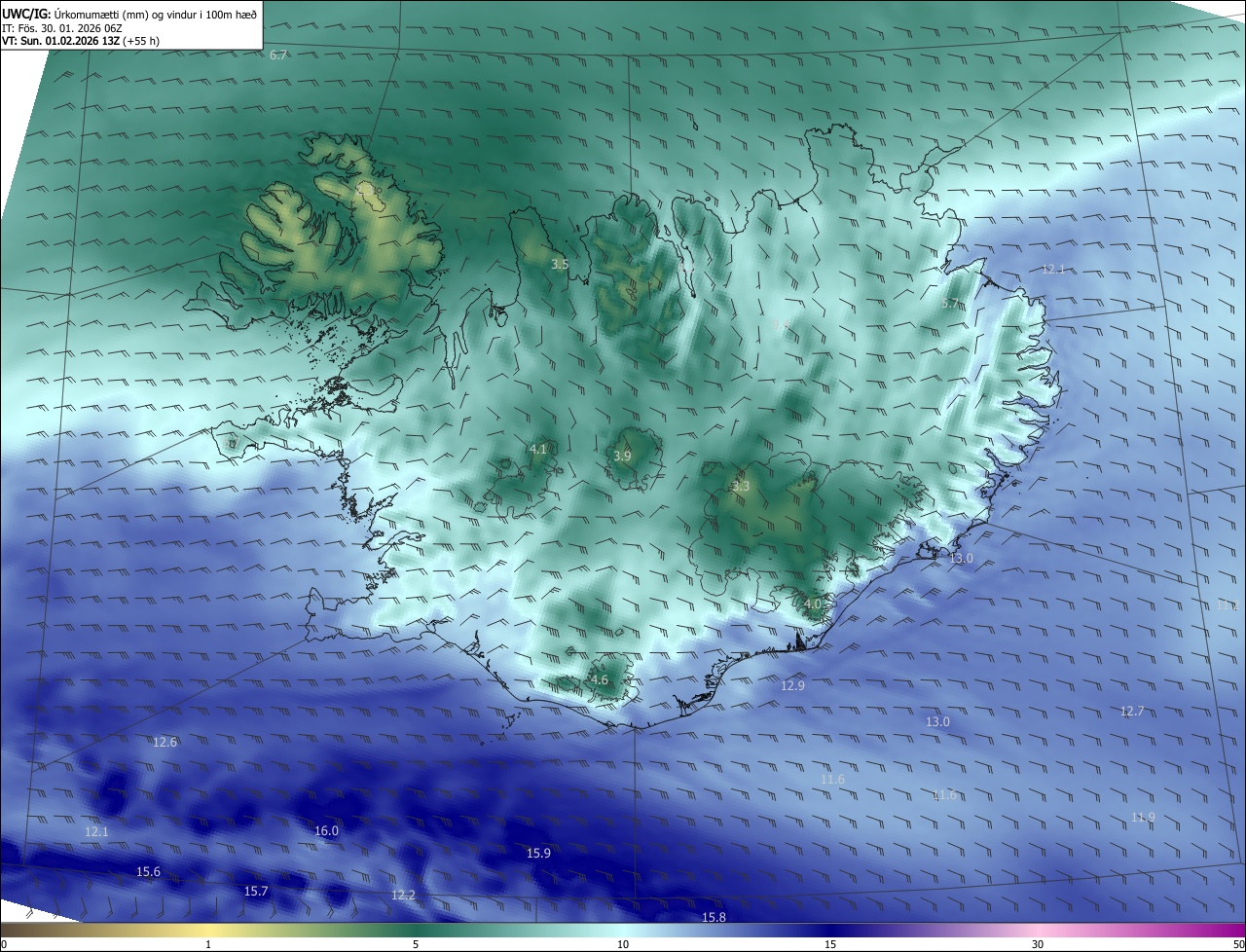Click the 0 tick label on the color scale
This screenshot has width=1246, height=952.
(x=4, y=944)
